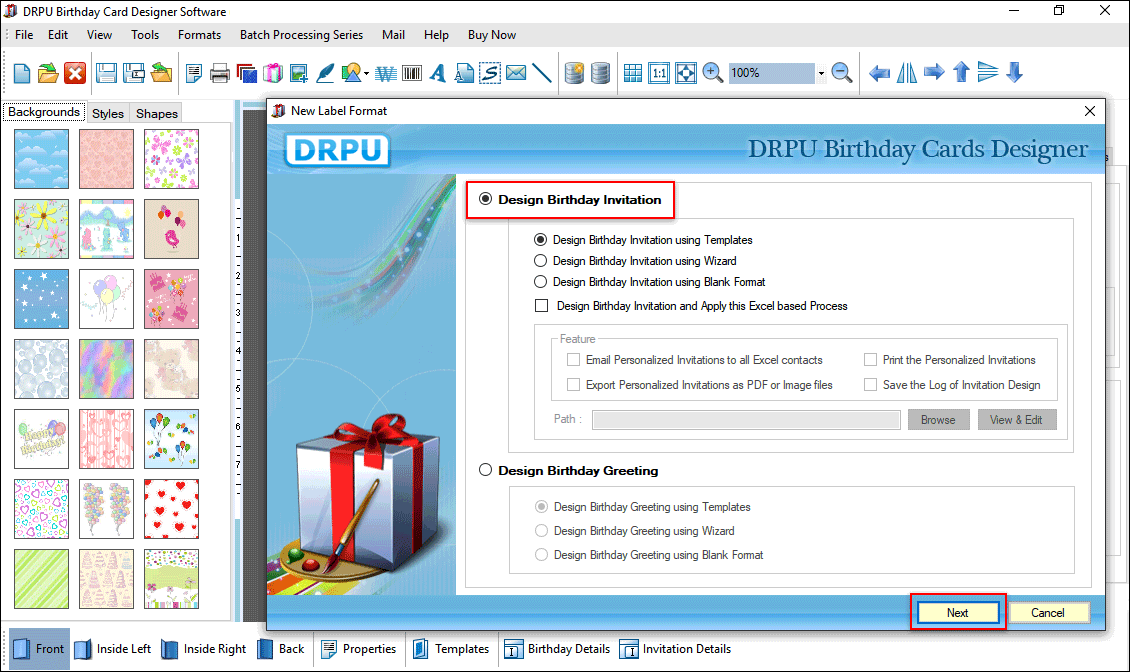Click the envelope mail icon
The image size is (1130, 672).
tap(516, 73)
